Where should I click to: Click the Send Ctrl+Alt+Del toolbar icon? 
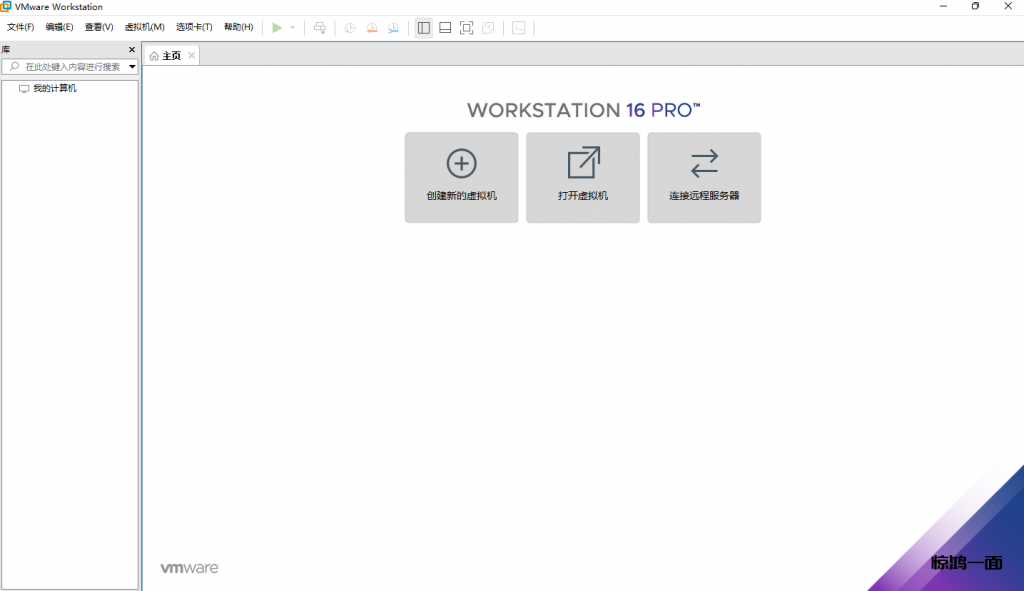(320, 28)
